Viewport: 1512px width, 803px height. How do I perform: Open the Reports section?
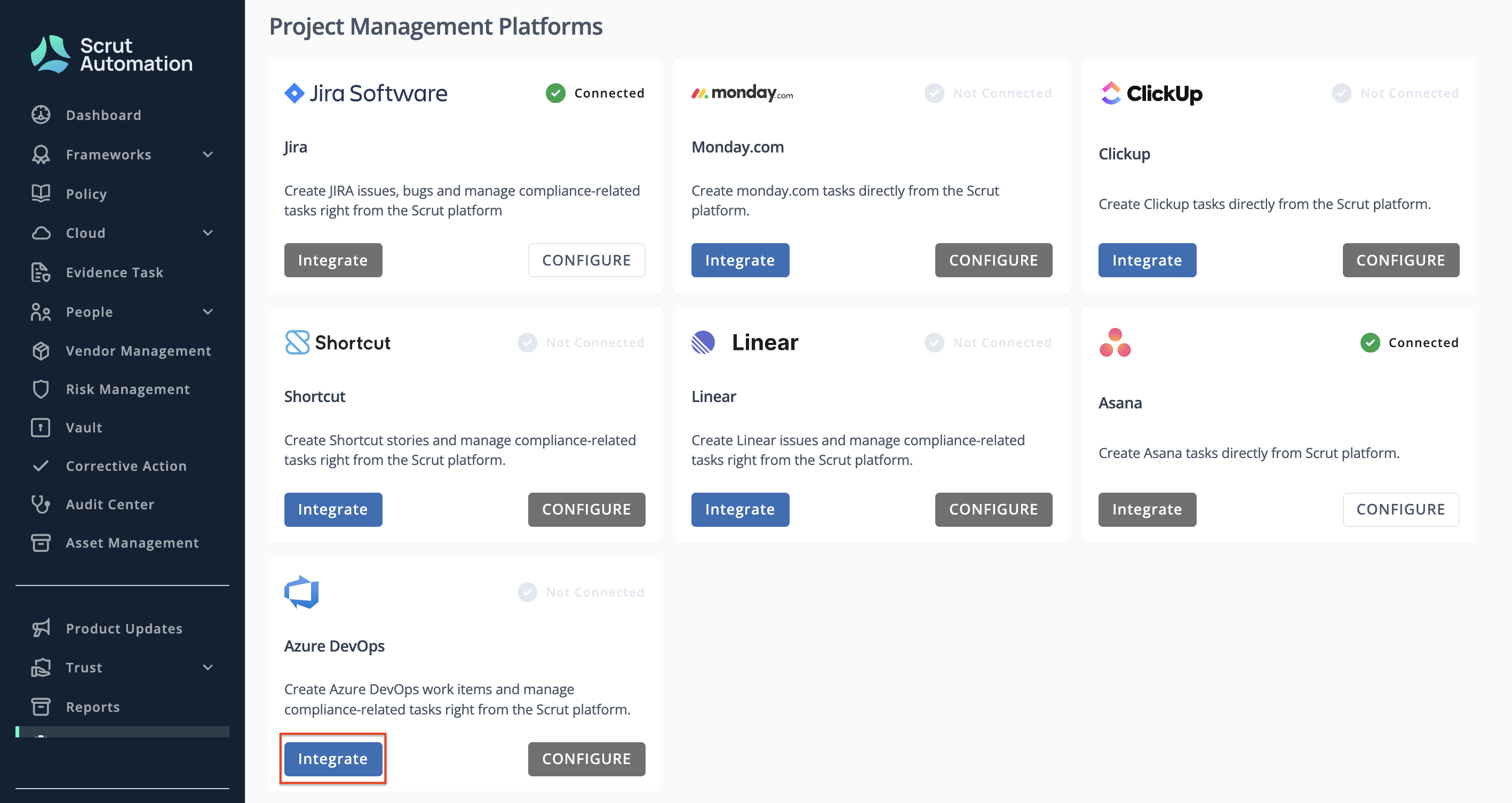pyautogui.click(x=93, y=707)
